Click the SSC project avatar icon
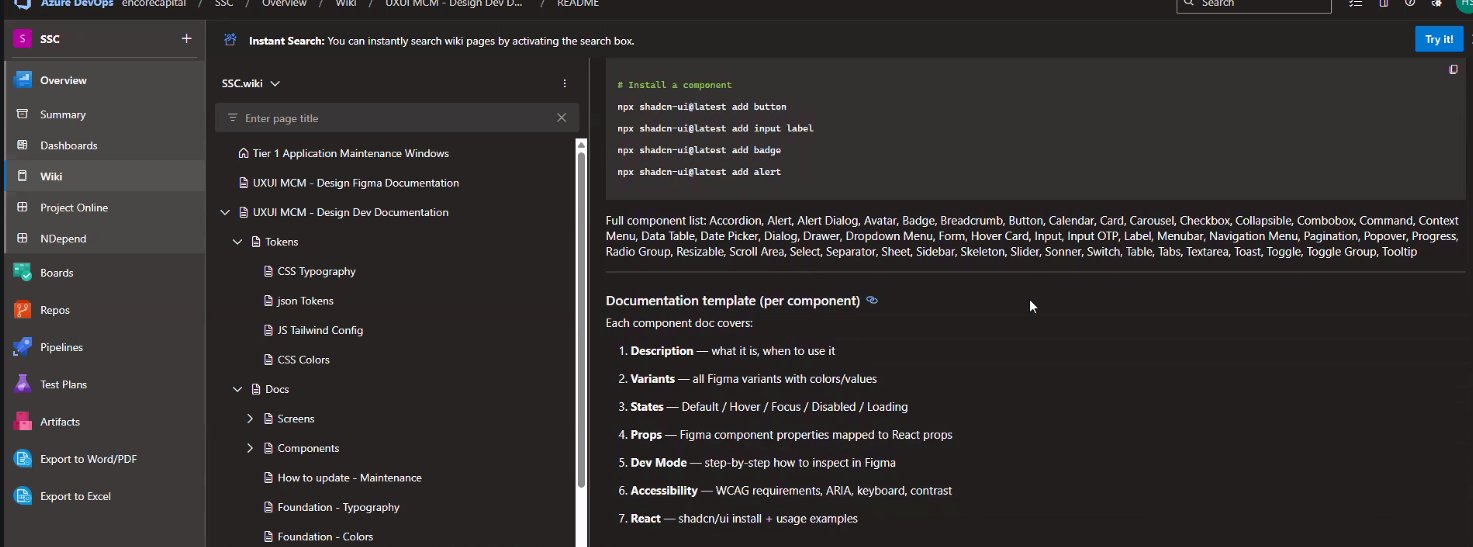The height and width of the screenshot is (547, 1473). click(22, 39)
